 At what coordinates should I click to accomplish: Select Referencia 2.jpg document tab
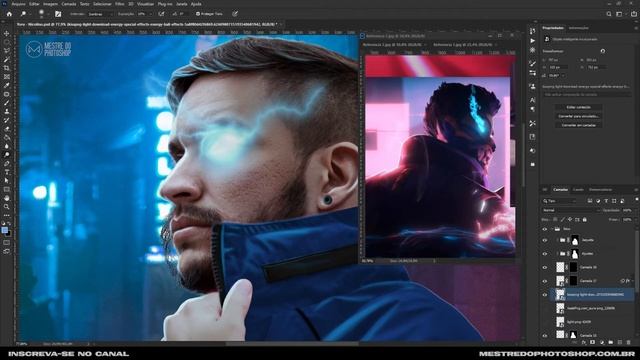tap(393, 44)
